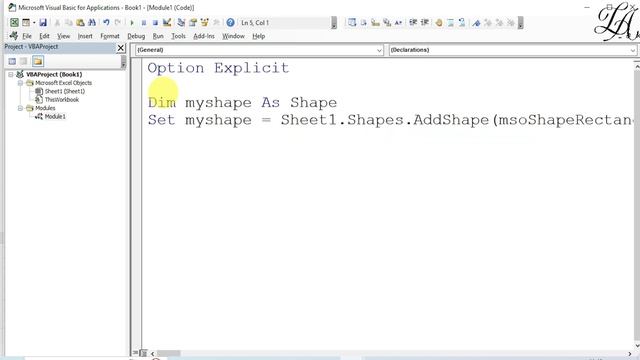The height and width of the screenshot is (360, 640).
Task: Click the Uncomment Block icon
Action: [x=462, y=22]
